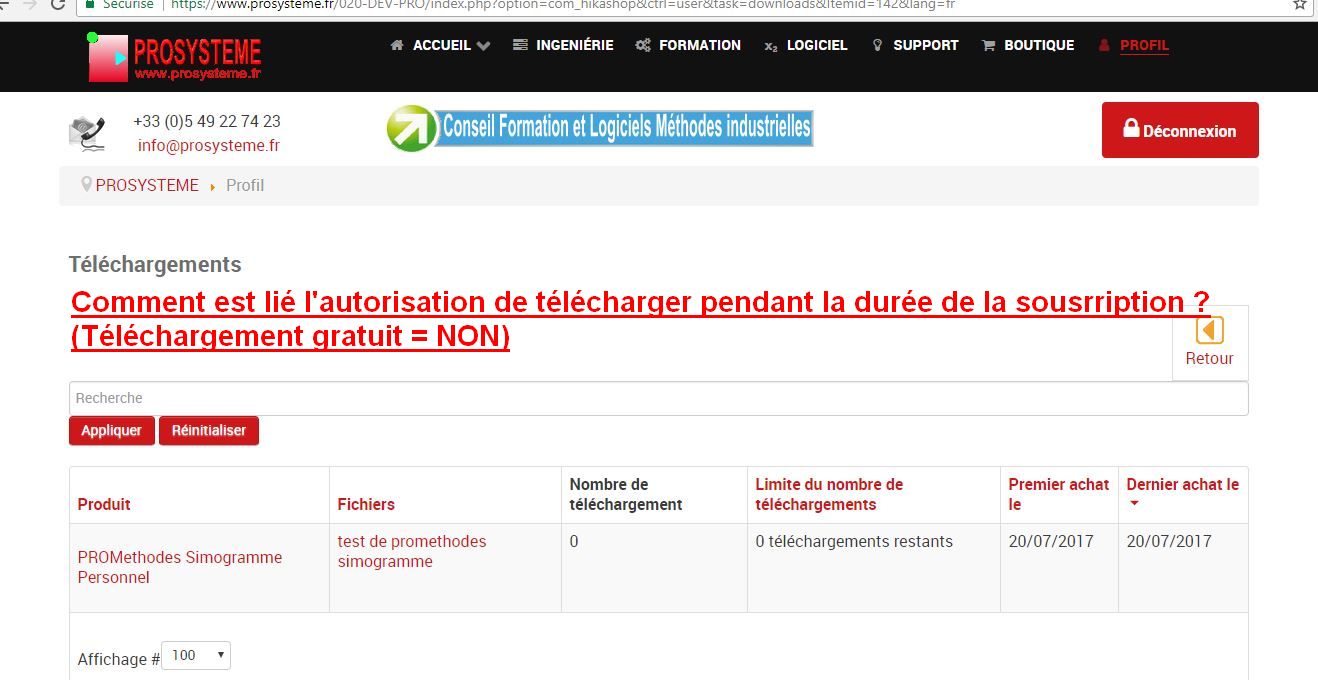Click the Retour back button
Screen dimensions: 1318x680
click(1210, 343)
